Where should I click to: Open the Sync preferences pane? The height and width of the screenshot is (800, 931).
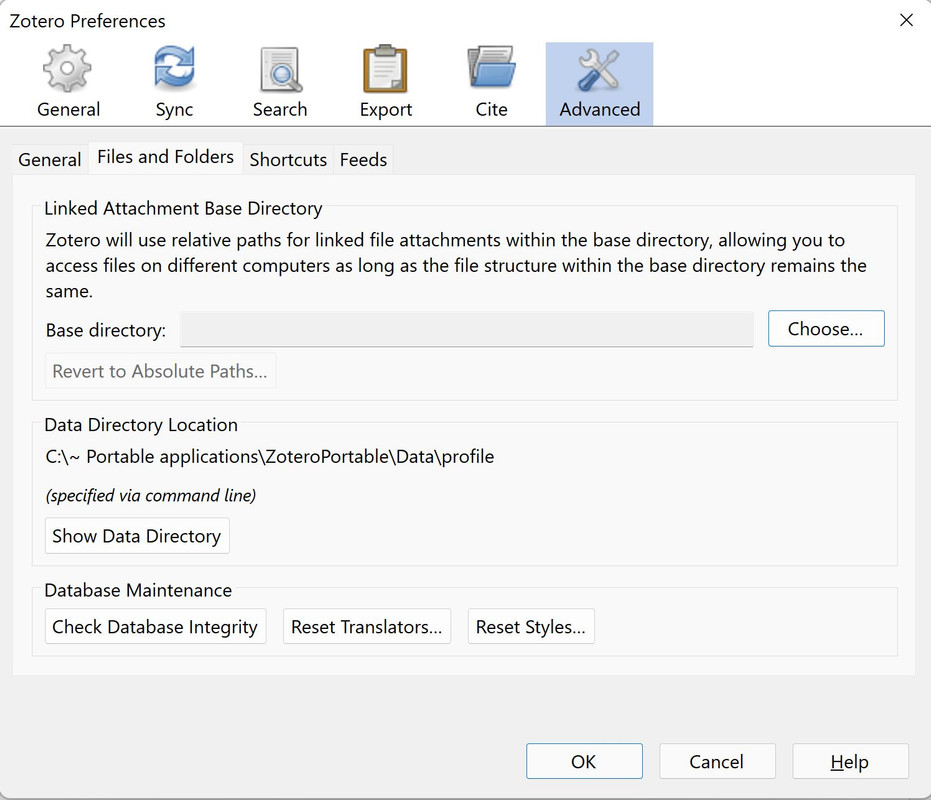pyautogui.click(x=174, y=83)
